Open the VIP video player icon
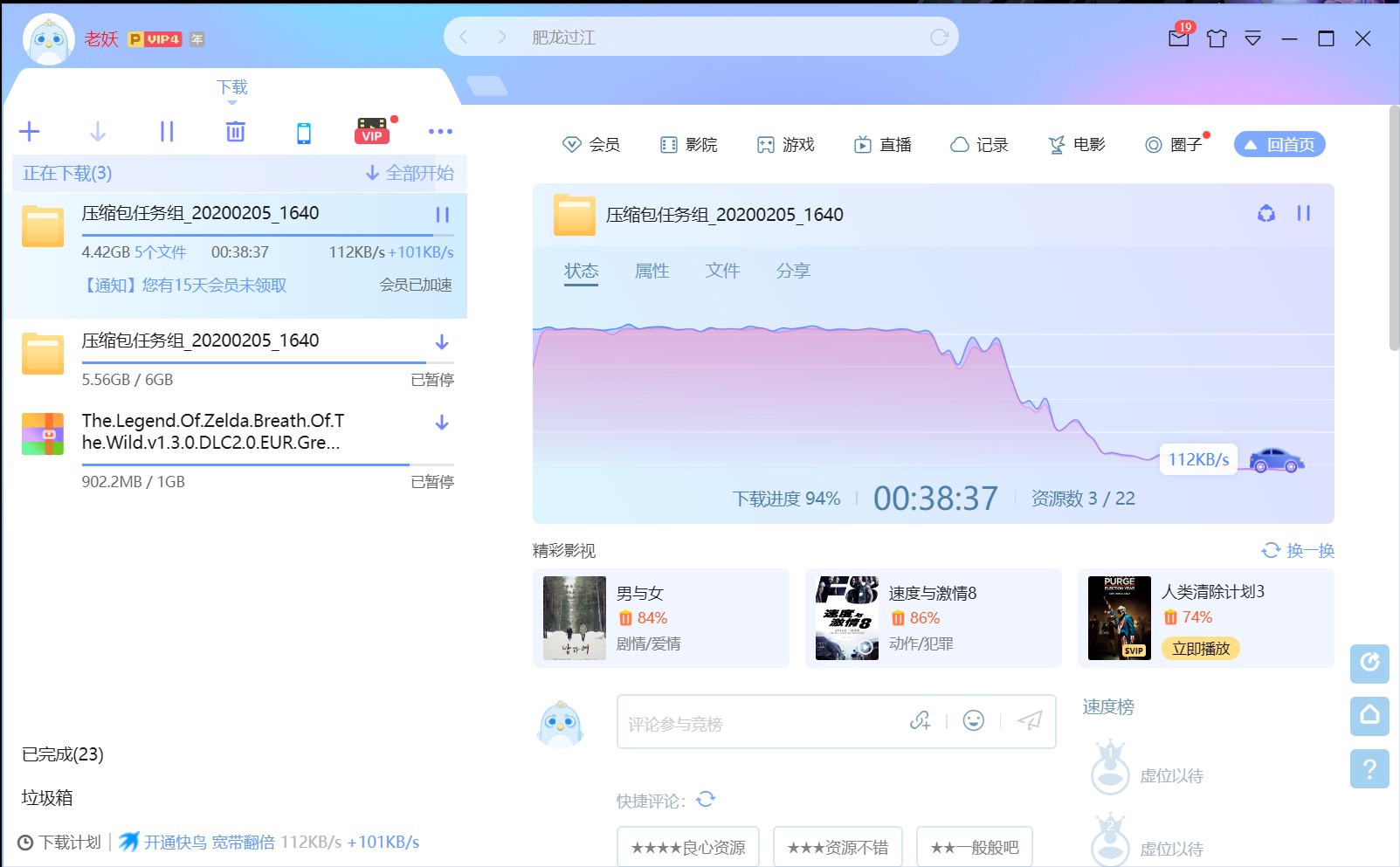This screenshot has width=1400, height=867. coord(371,133)
